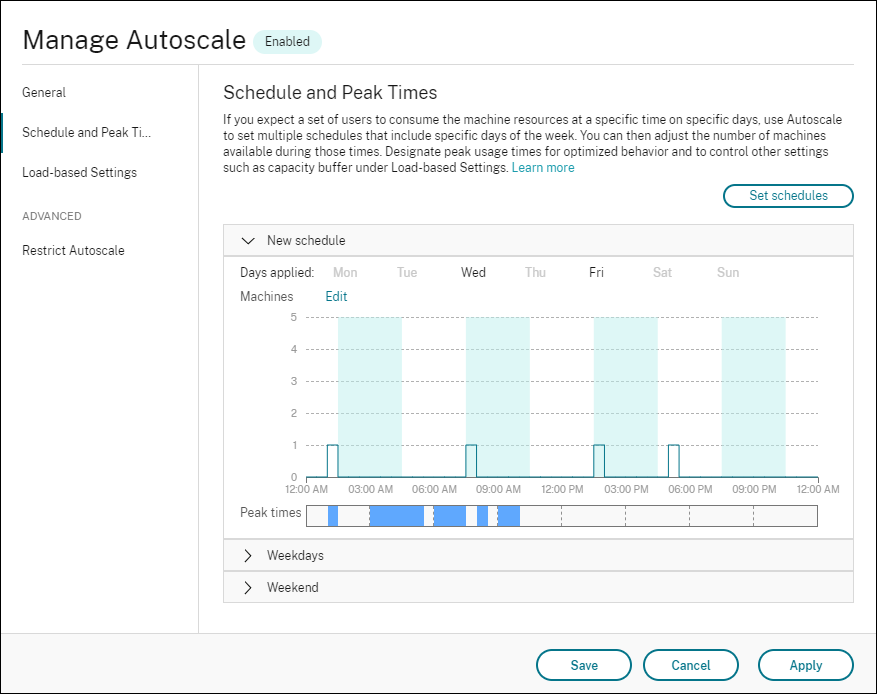The height and width of the screenshot is (694, 877).
Task: Open Load-based Settings
Action: point(80,172)
